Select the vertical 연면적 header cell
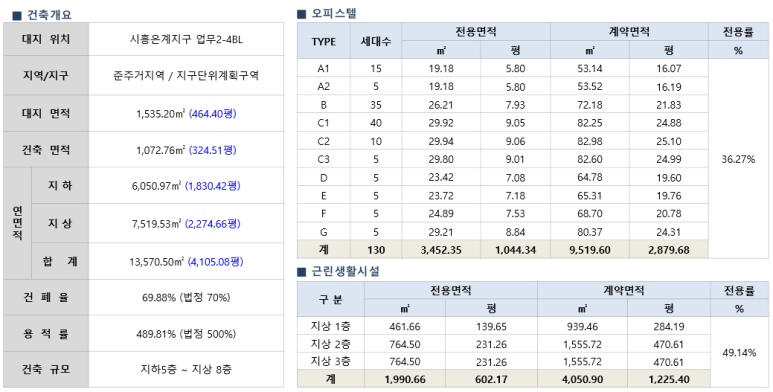The height and width of the screenshot is (392, 773). [17, 223]
